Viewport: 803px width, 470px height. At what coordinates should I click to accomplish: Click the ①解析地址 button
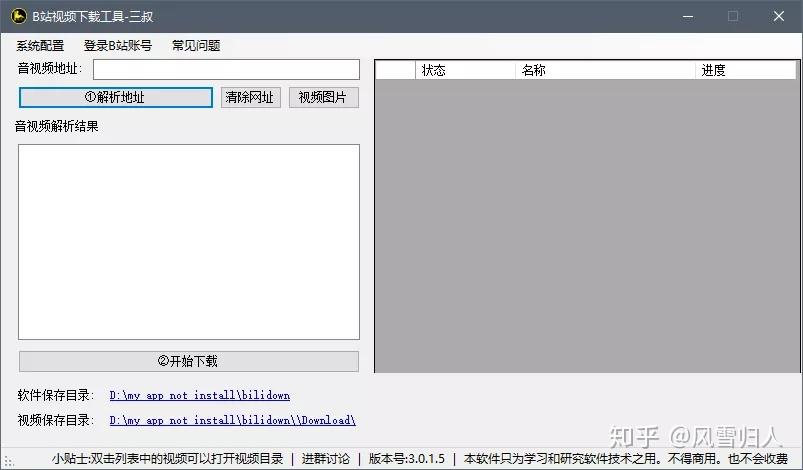[x=116, y=97]
